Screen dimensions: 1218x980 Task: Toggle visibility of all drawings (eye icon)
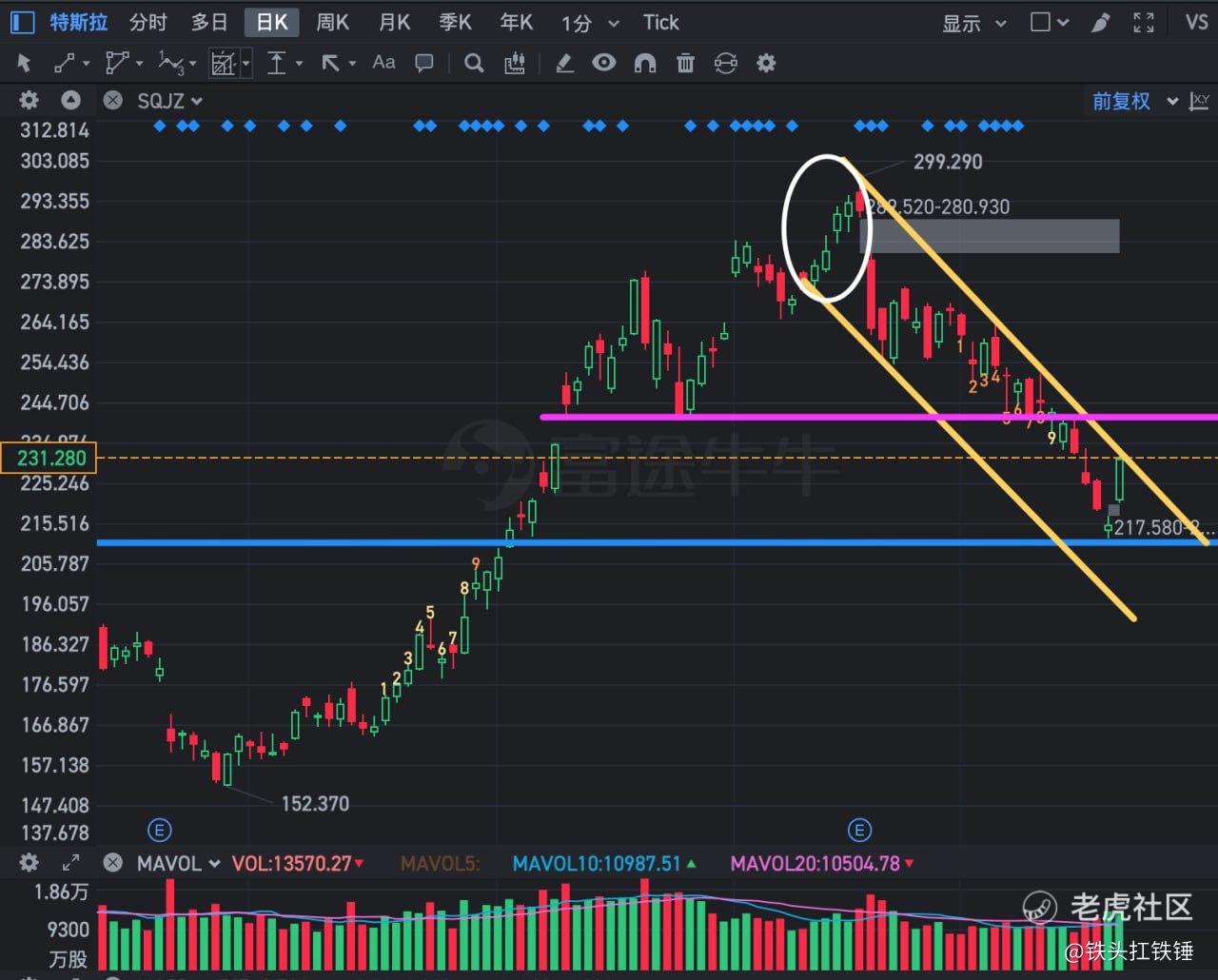[603, 64]
